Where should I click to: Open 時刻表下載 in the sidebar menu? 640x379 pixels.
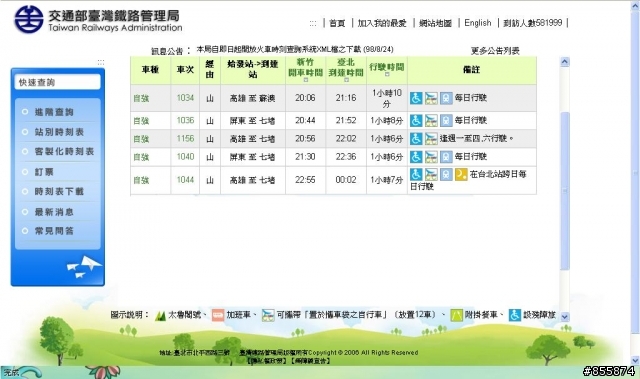tap(59, 191)
